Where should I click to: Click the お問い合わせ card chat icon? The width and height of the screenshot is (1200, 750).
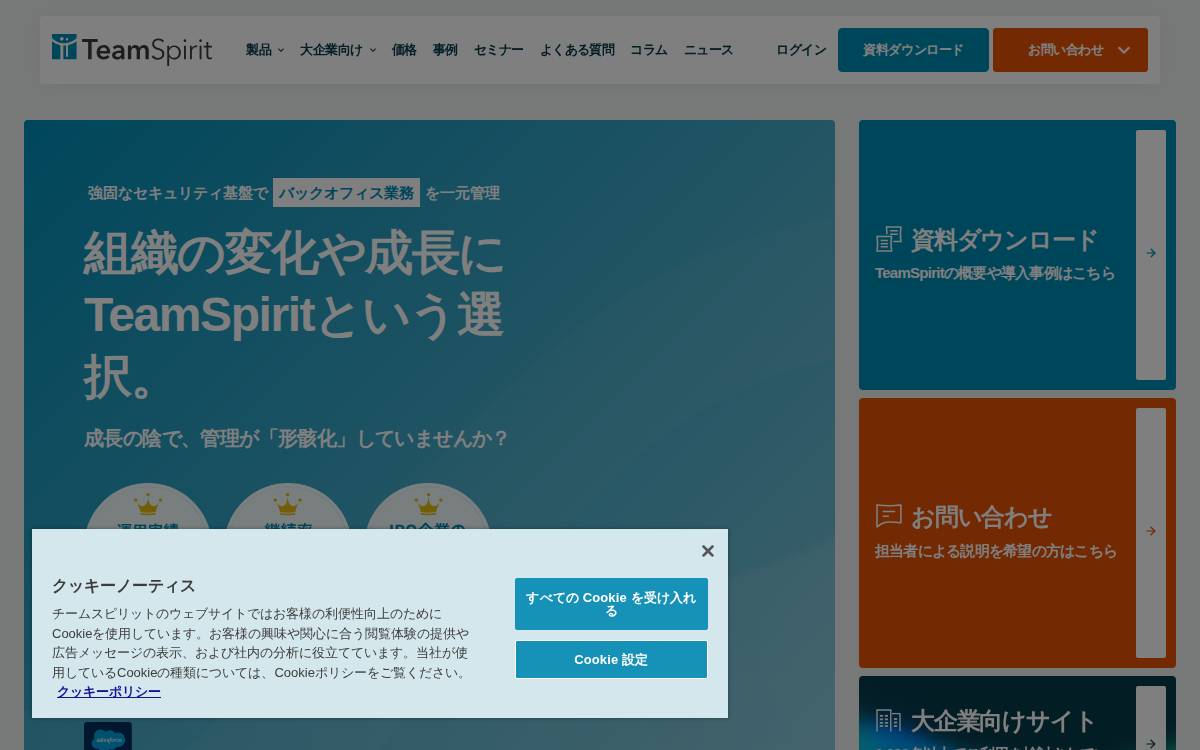tap(889, 516)
